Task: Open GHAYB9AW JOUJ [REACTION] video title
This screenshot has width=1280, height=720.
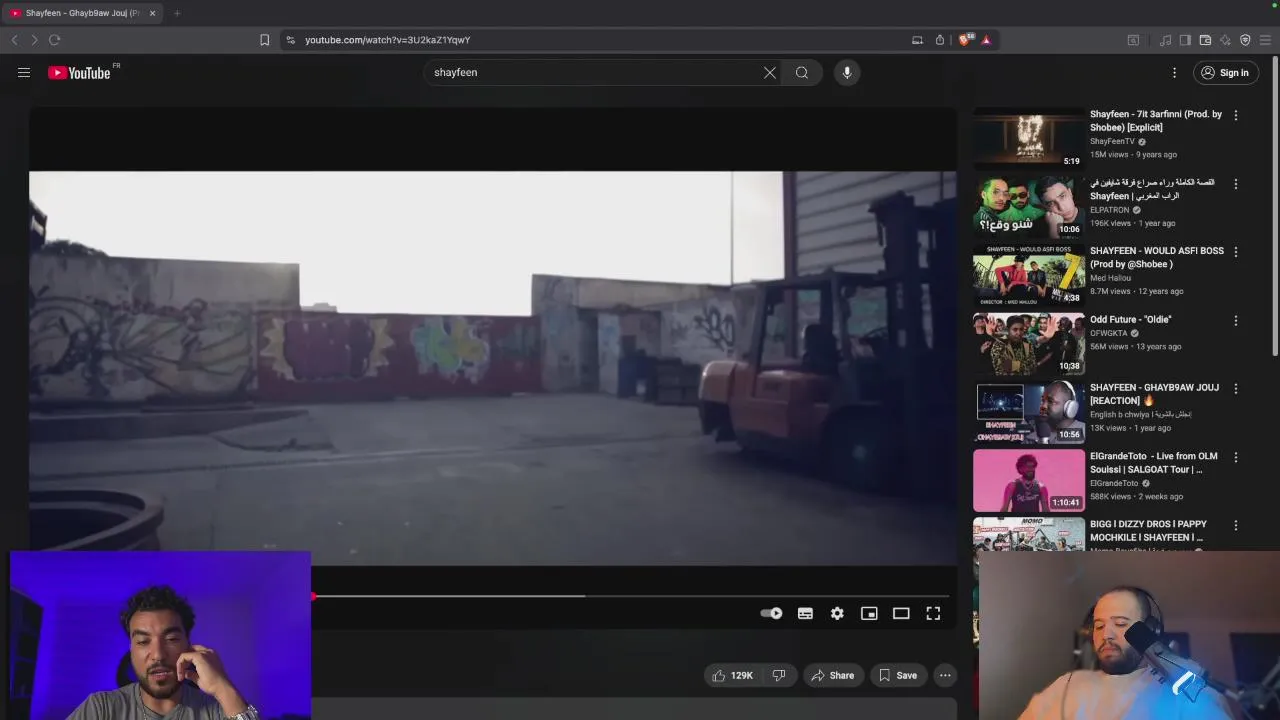Action: coord(1155,394)
